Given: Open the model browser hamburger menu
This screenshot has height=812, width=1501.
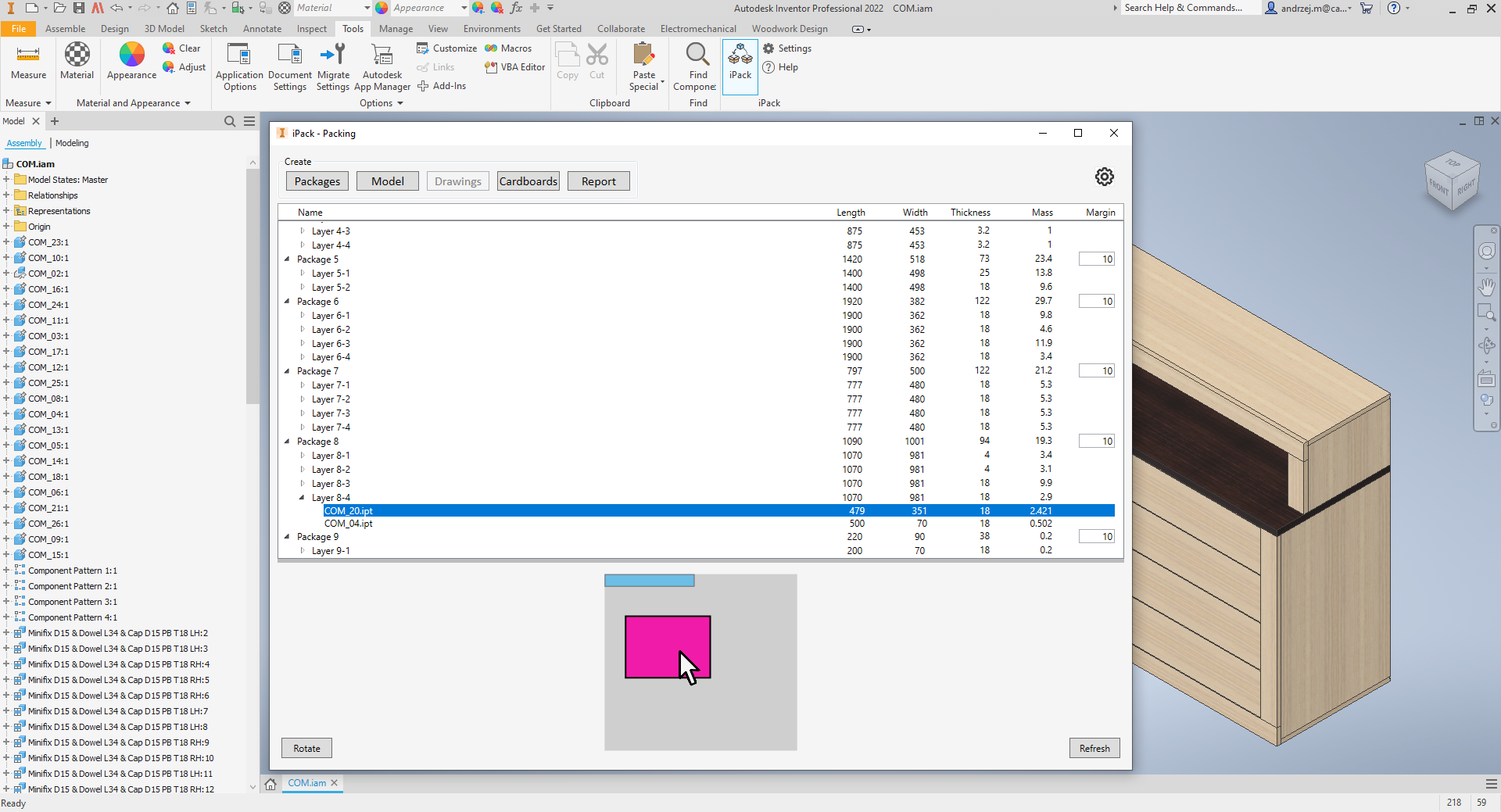Looking at the screenshot, I should (x=249, y=121).
